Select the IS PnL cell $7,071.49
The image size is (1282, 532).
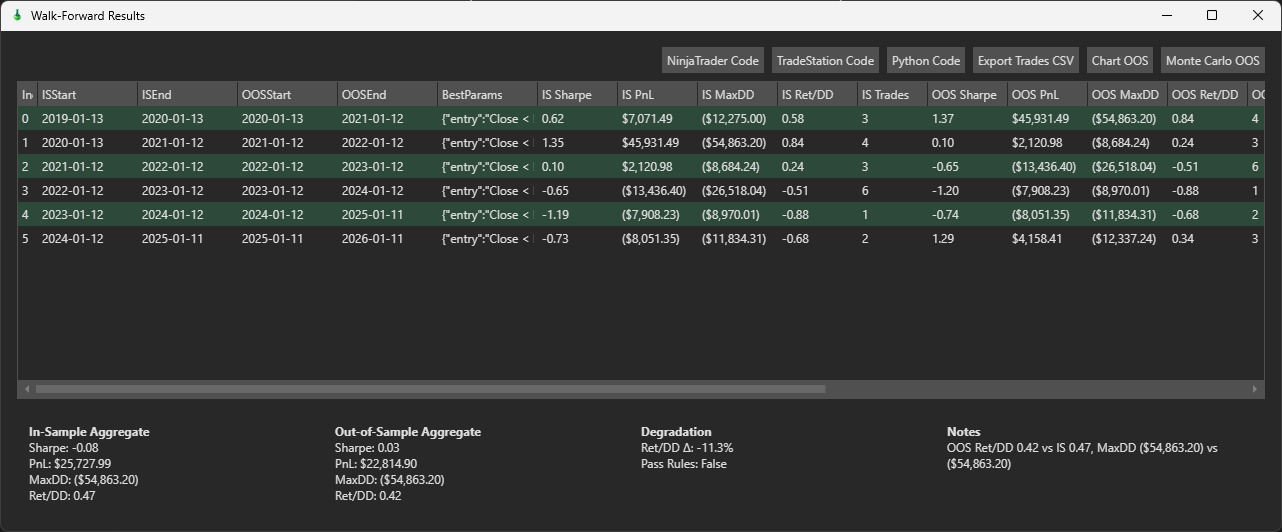[657, 119]
